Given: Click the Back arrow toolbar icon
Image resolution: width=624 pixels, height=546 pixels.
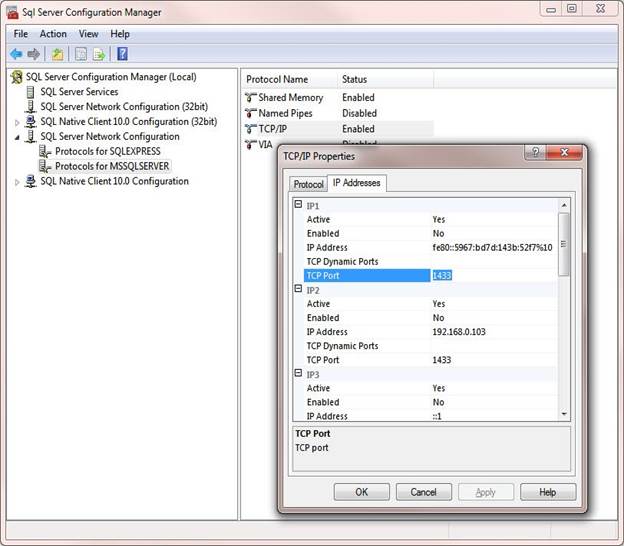Looking at the screenshot, I should 16,54.
